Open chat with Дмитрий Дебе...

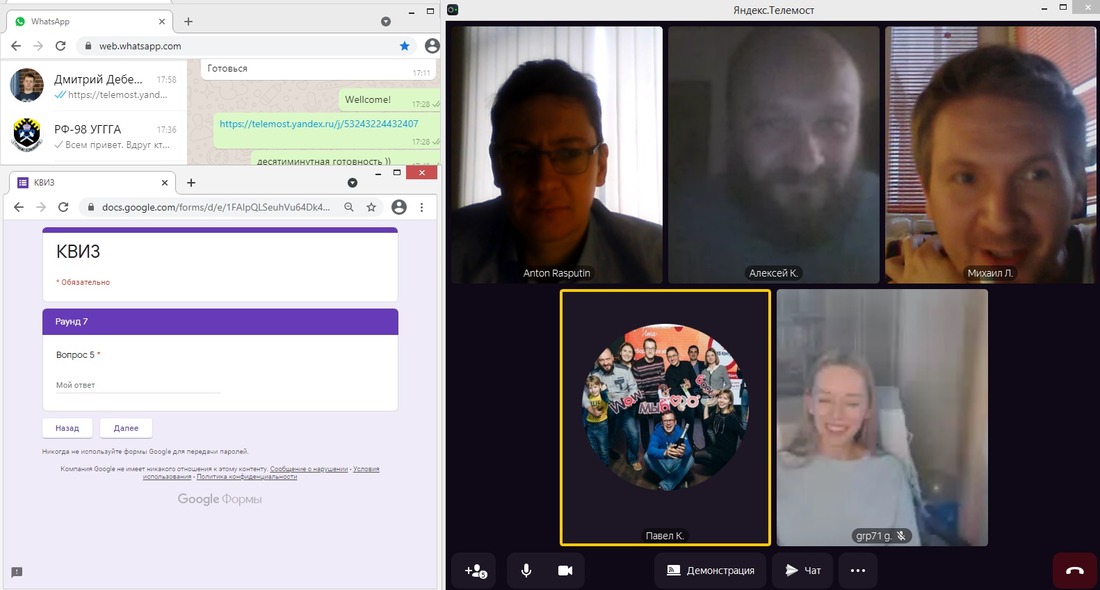coord(94,86)
